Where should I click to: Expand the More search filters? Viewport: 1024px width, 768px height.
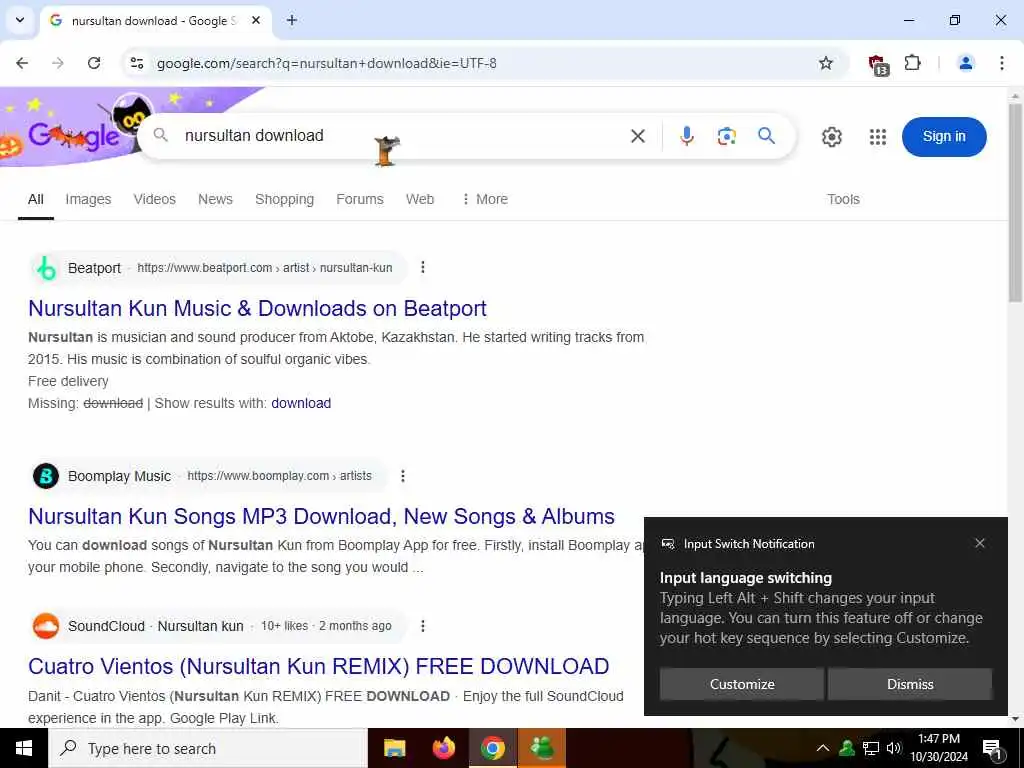click(485, 199)
